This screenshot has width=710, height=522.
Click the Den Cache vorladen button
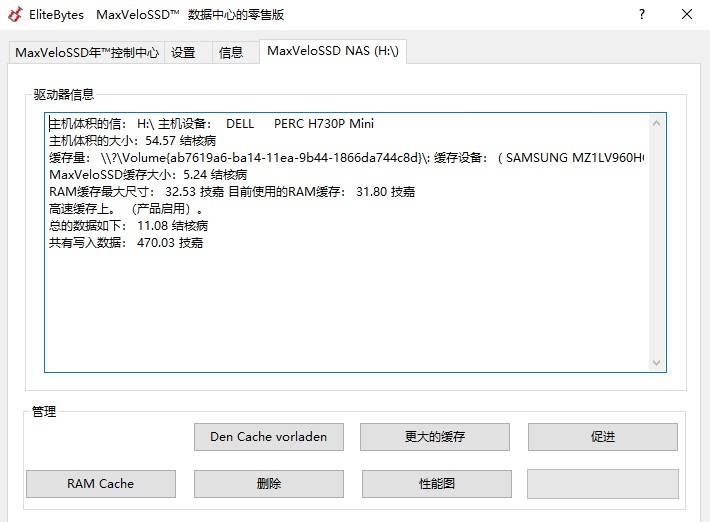[x=269, y=437]
